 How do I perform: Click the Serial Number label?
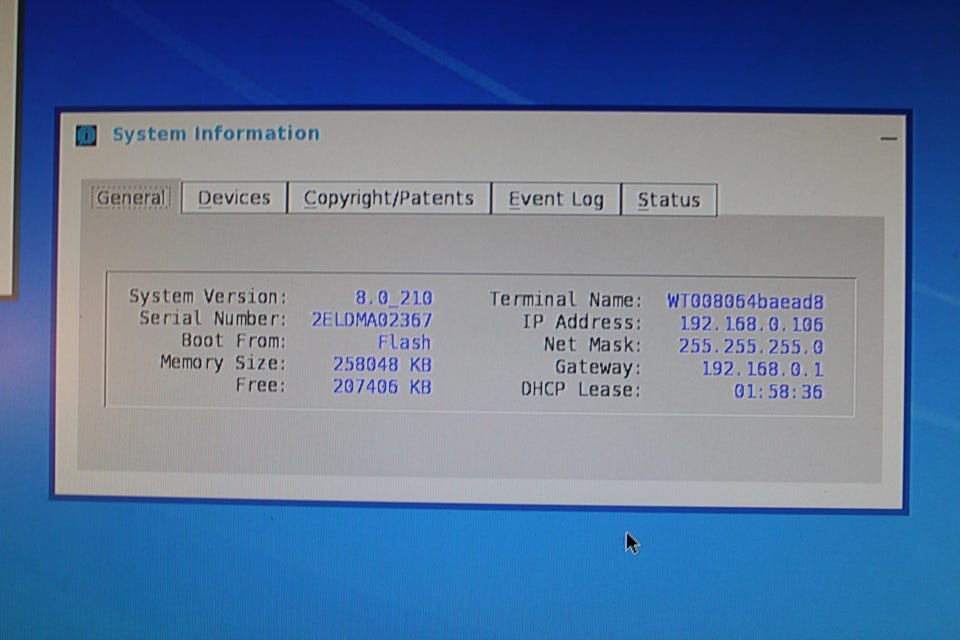[x=212, y=318]
